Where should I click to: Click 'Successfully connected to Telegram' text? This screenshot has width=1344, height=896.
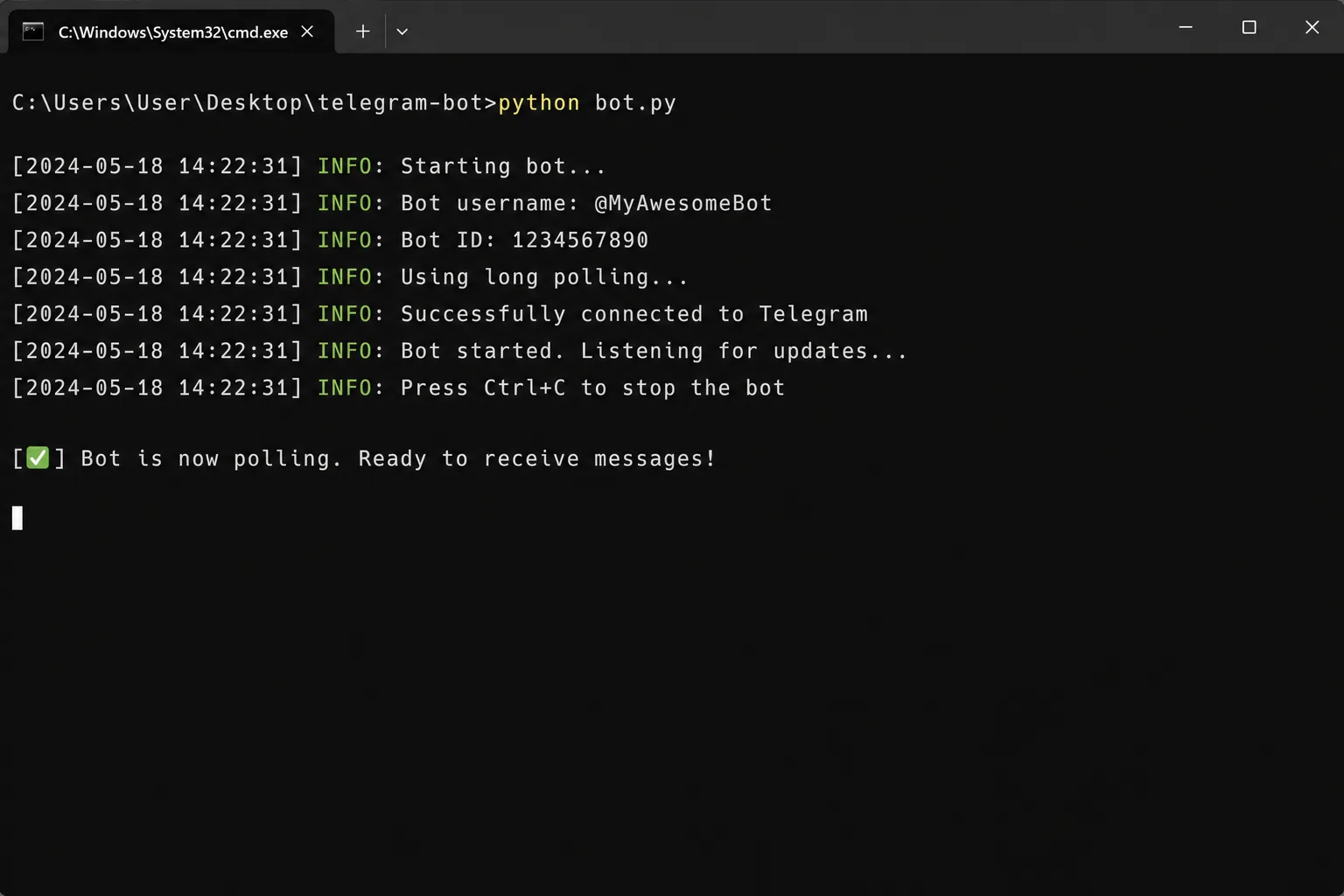coord(634,314)
